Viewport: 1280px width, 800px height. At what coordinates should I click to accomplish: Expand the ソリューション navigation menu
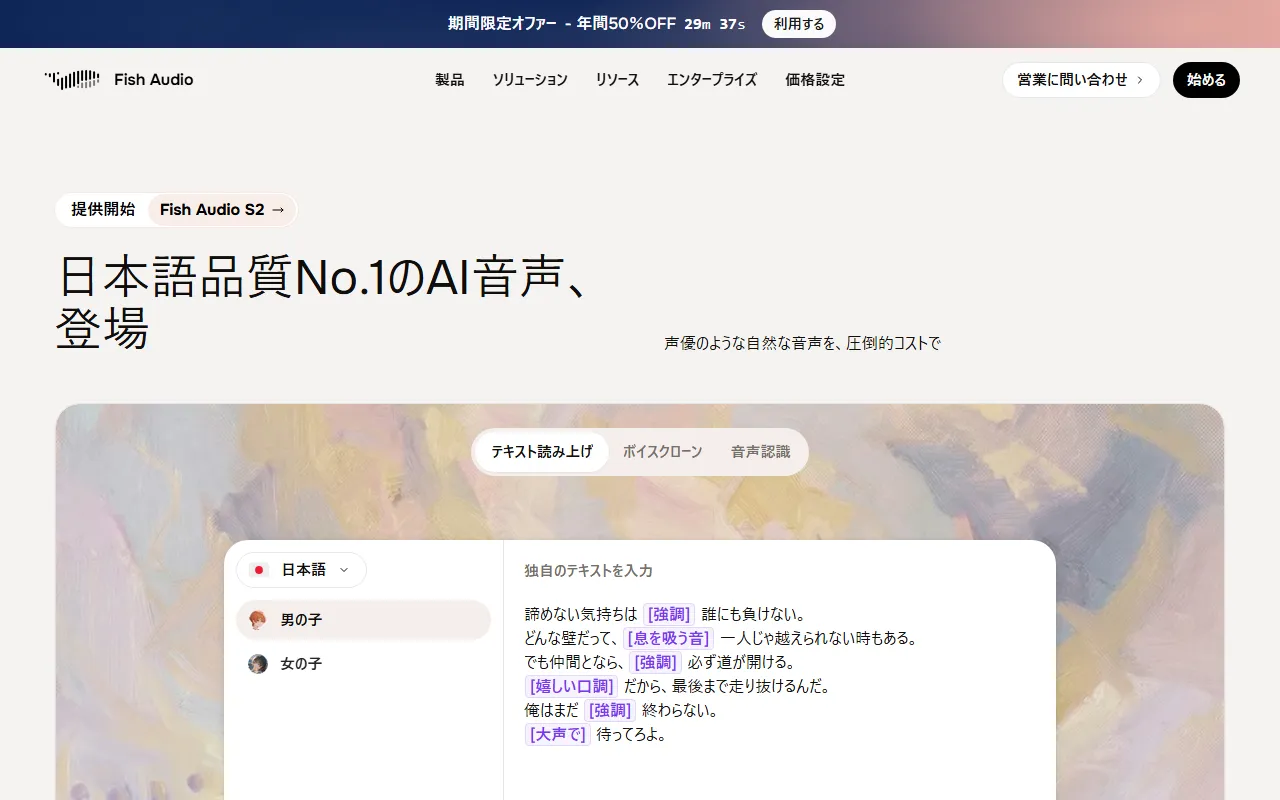[529, 80]
